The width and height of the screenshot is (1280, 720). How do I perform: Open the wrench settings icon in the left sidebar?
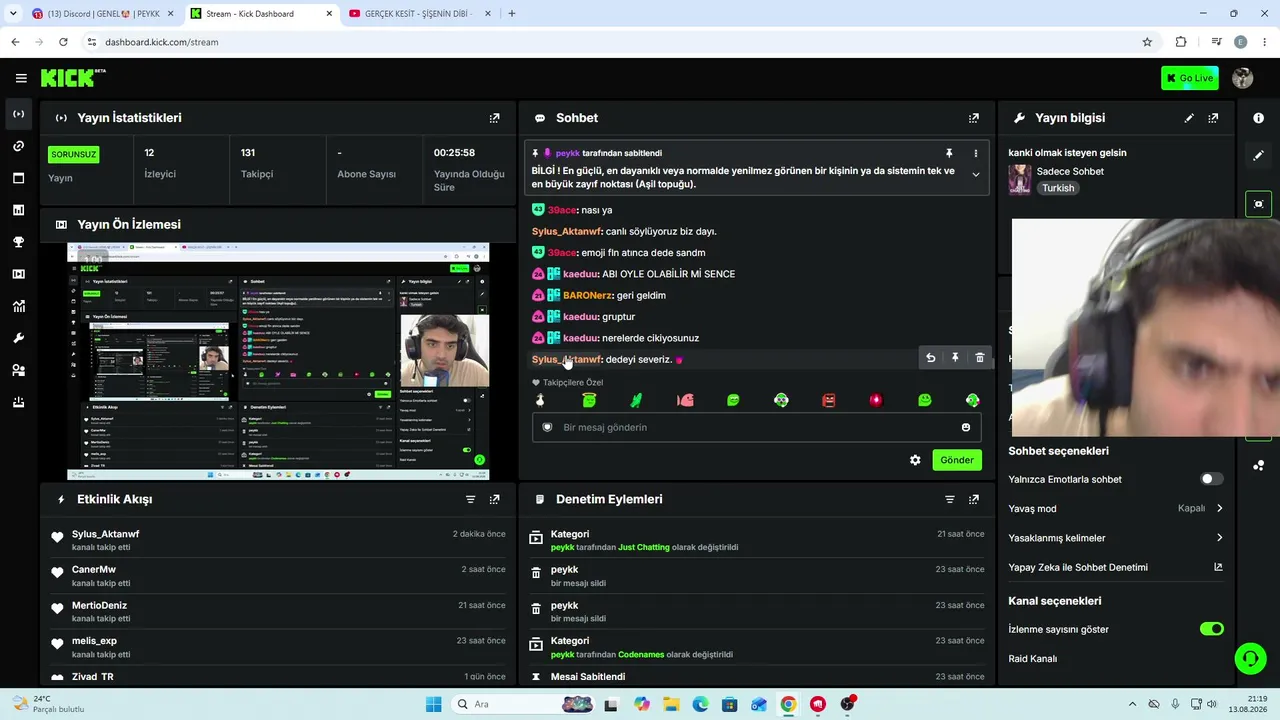18,338
